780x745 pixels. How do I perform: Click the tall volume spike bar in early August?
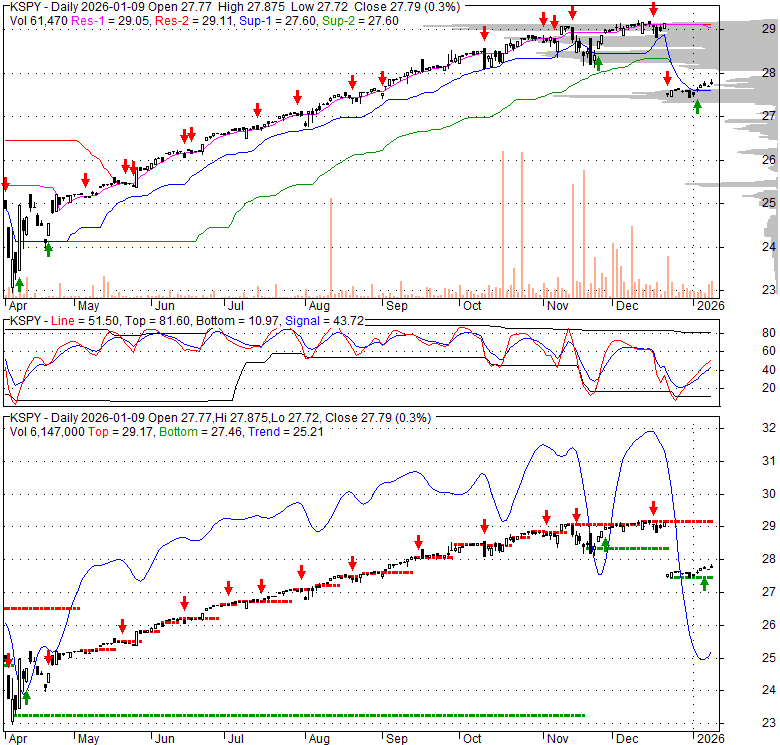click(330, 247)
